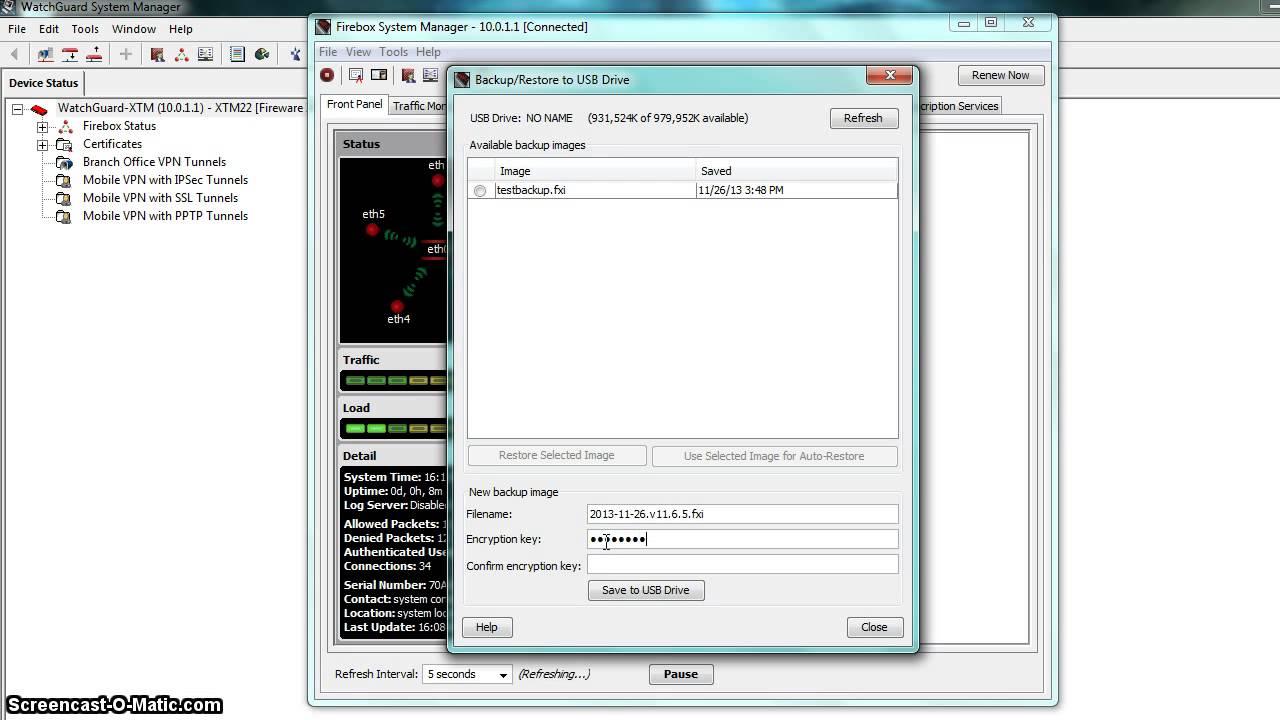Open Window menu in WatchGuard System Manager

coord(133,29)
